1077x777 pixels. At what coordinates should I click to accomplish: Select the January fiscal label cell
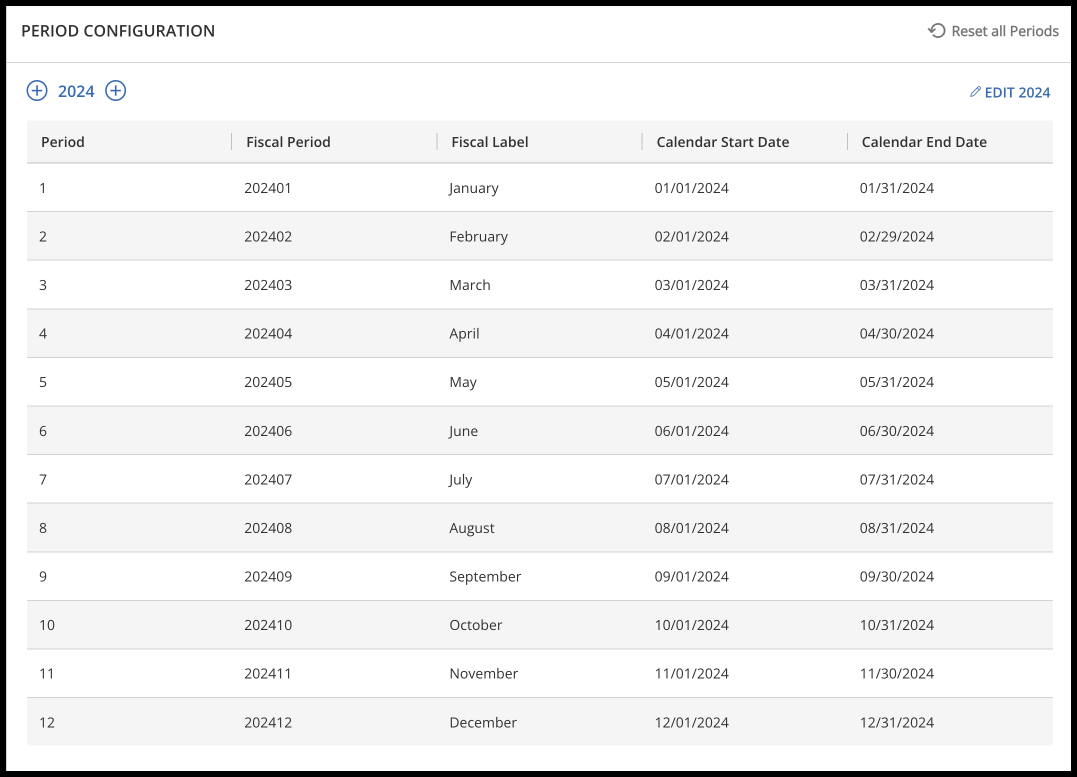(x=474, y=188)
